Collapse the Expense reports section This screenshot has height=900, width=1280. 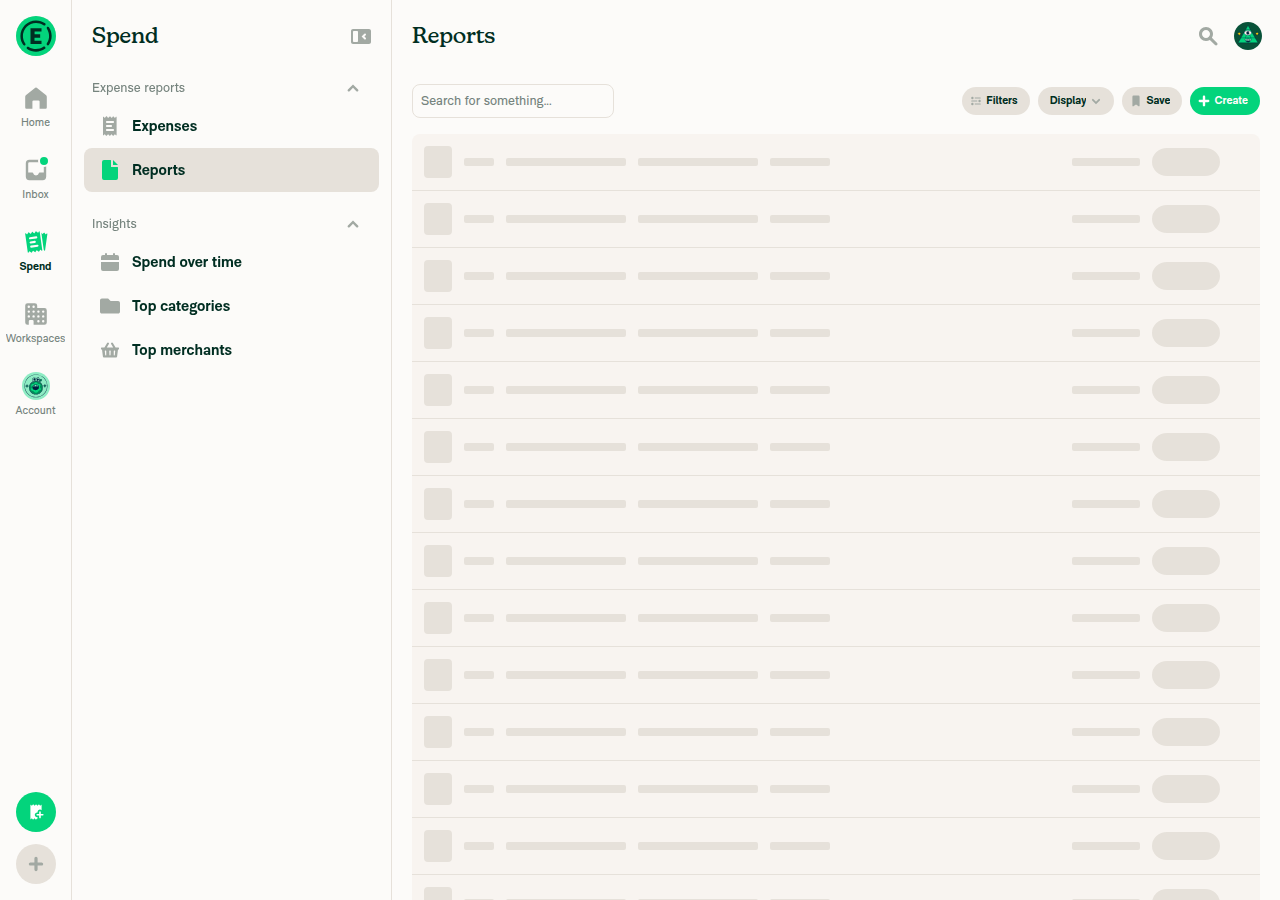click(353, 88)
